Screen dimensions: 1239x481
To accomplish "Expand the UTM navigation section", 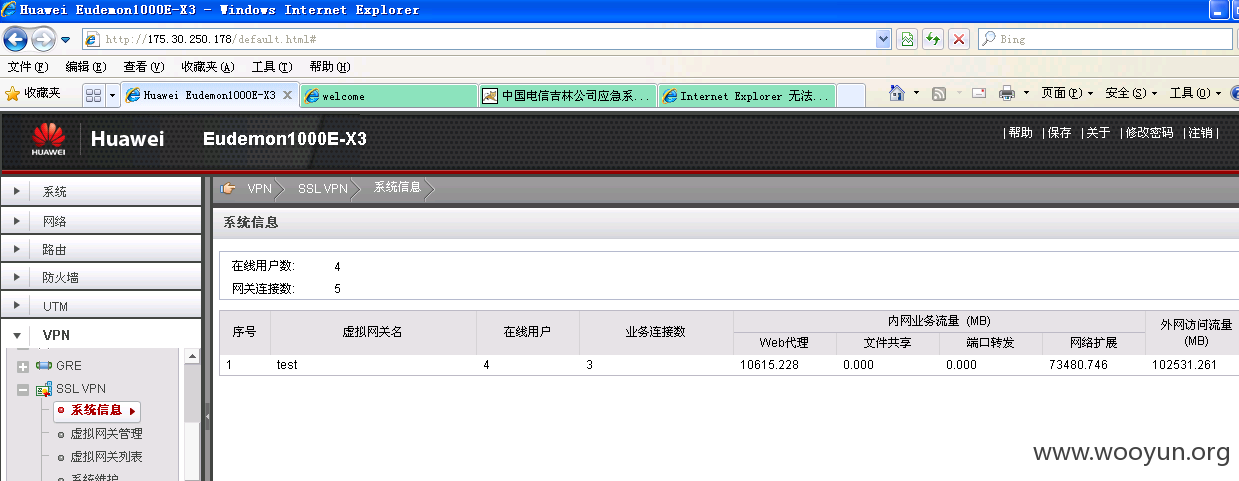I will pyautogui.click(x=100, y=306).
